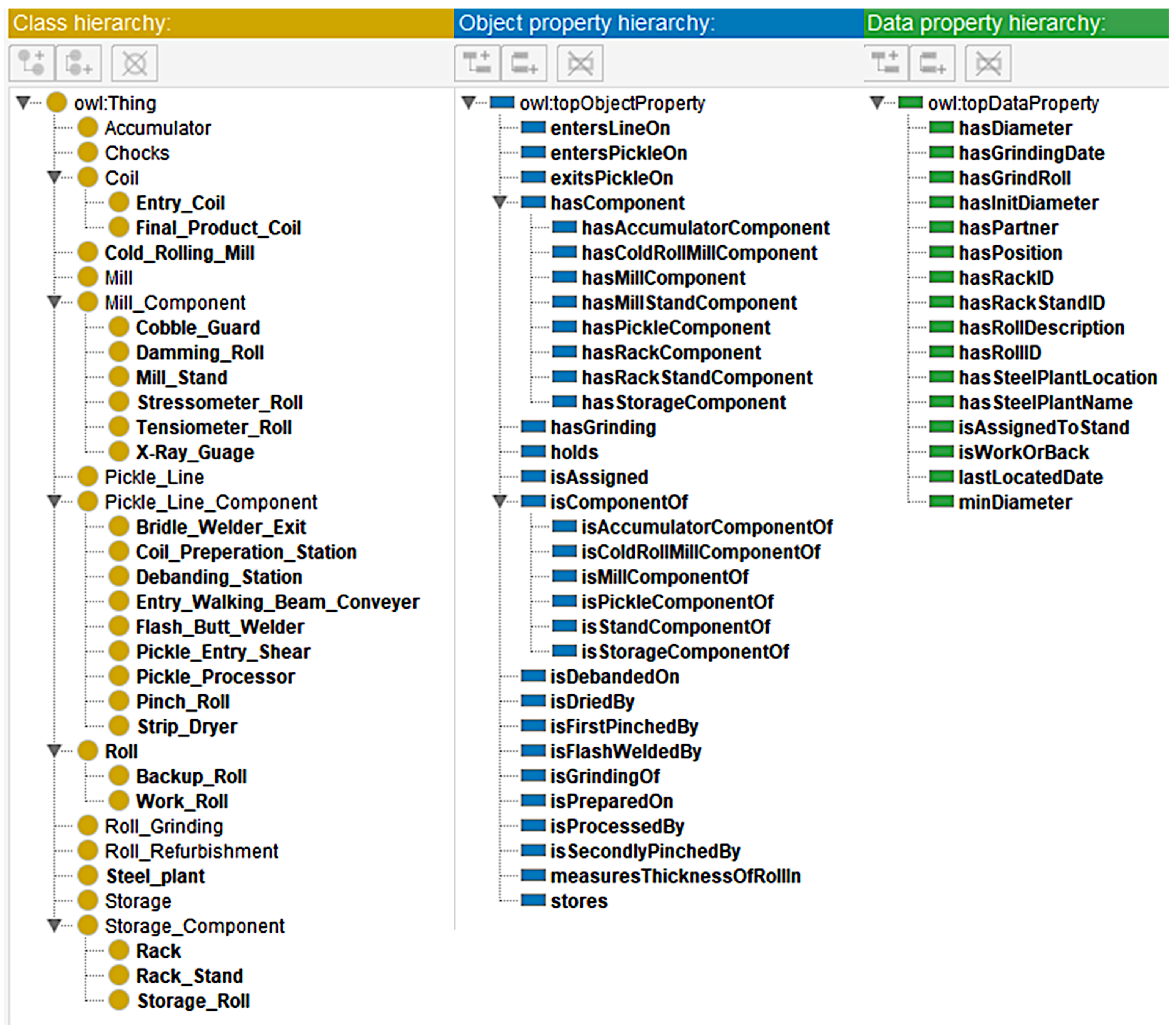Click the add sub data property icon
The height and width of the screenshot is (1035, 1176).
[x=885, y=63]
